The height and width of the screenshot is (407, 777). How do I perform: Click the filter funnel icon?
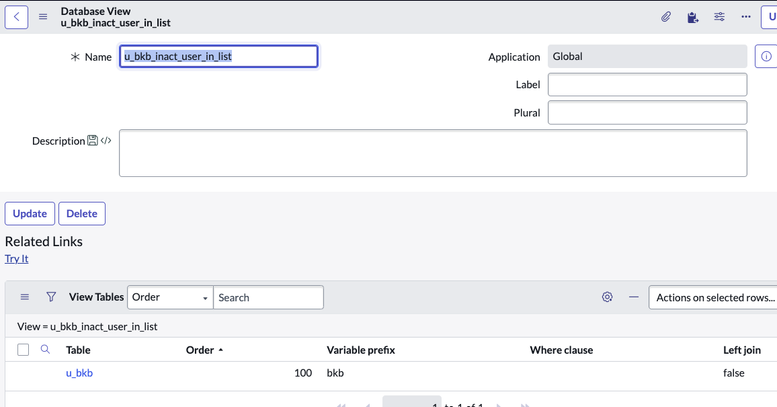coord(51,297)
